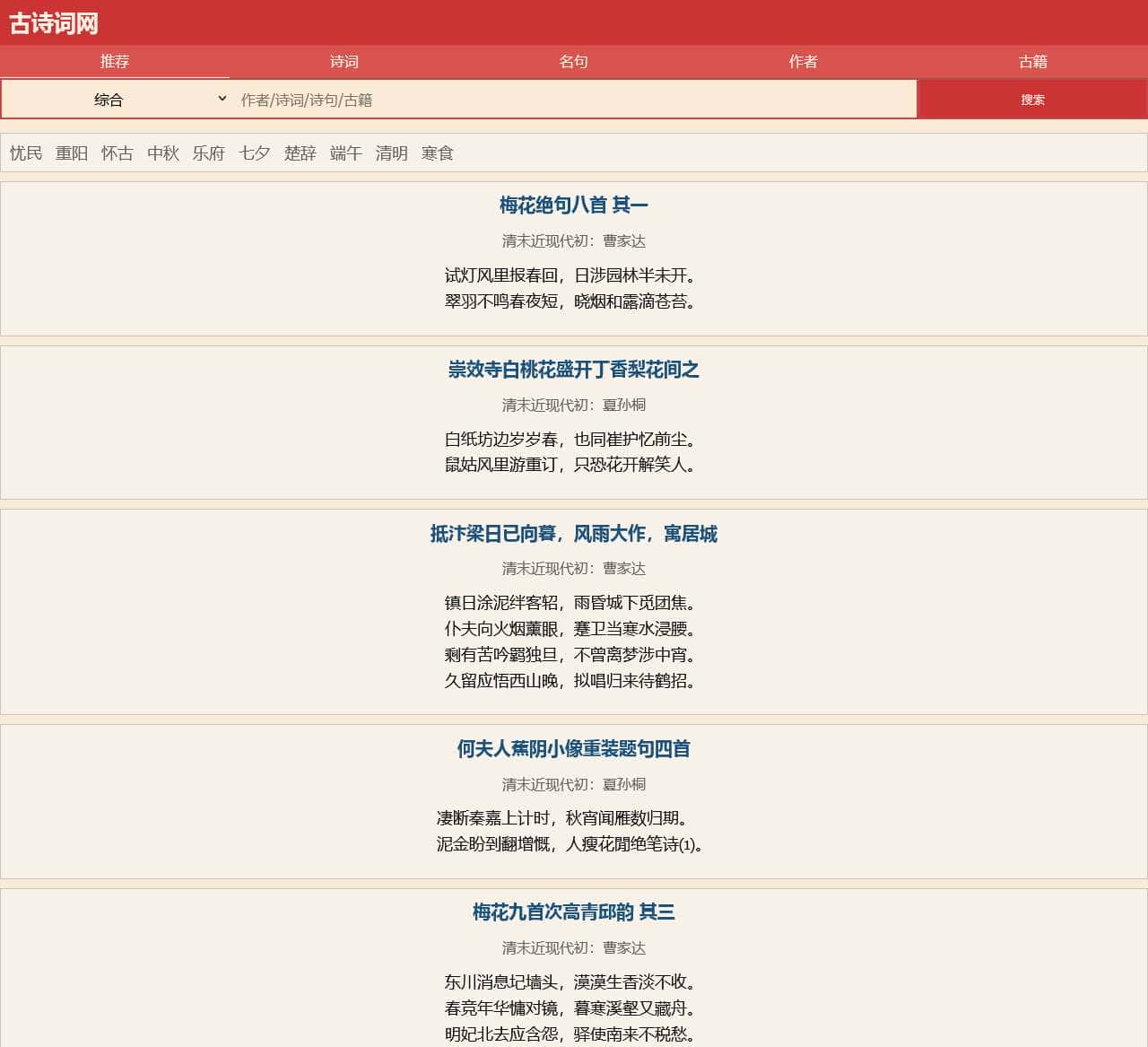The image size is (1148, 1047).
Task: Open poem 何夫人蕉阴小像重装题句四首
Action: pos(573,749)
